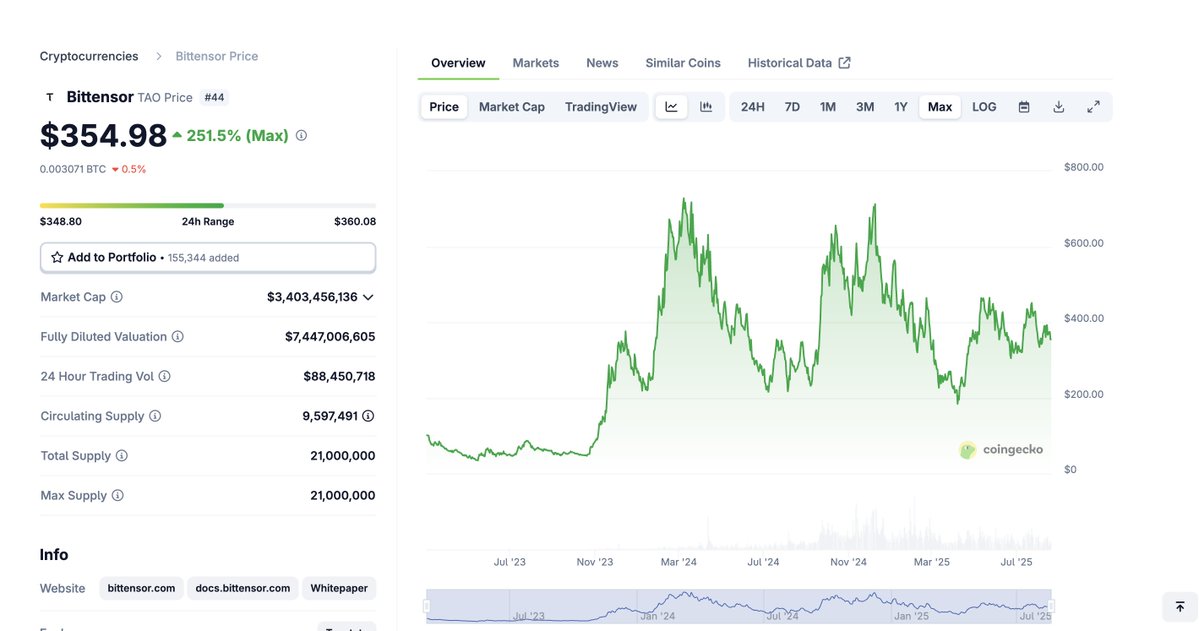Image resolution: width=1199 pixels, height=631 pixels.
Task: Click the 155,344 added text
Action: pyautogui.click(x=203, y=258)
